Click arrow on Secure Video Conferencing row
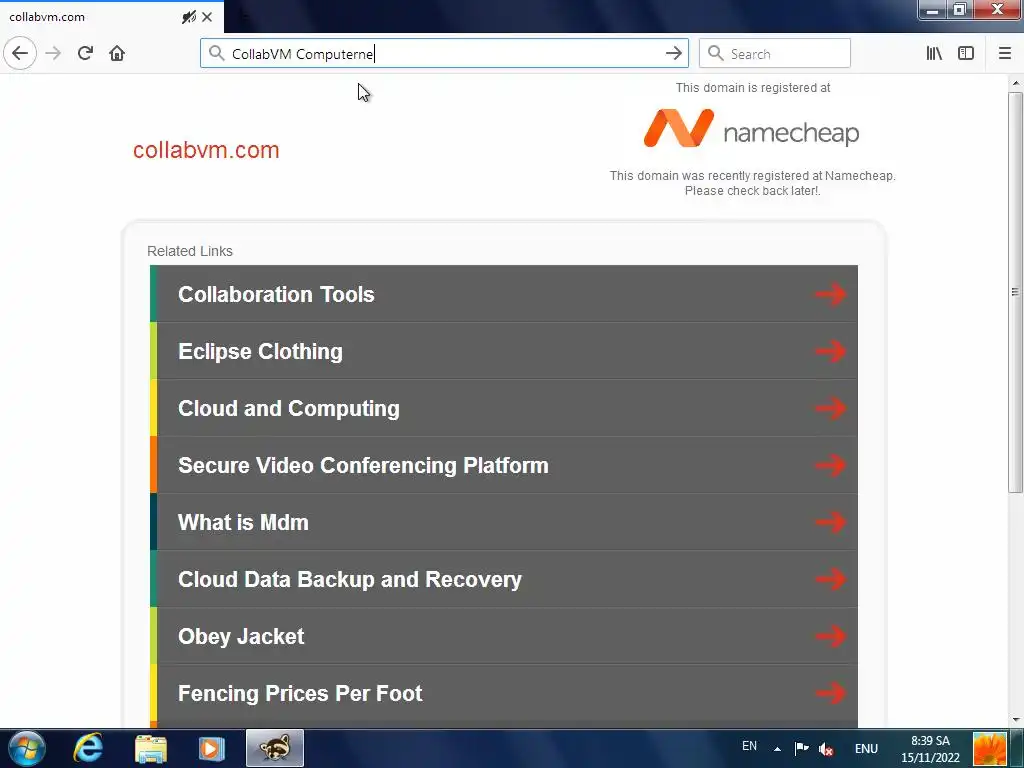This screenshot has height=768, width=1024. (831, 465)
